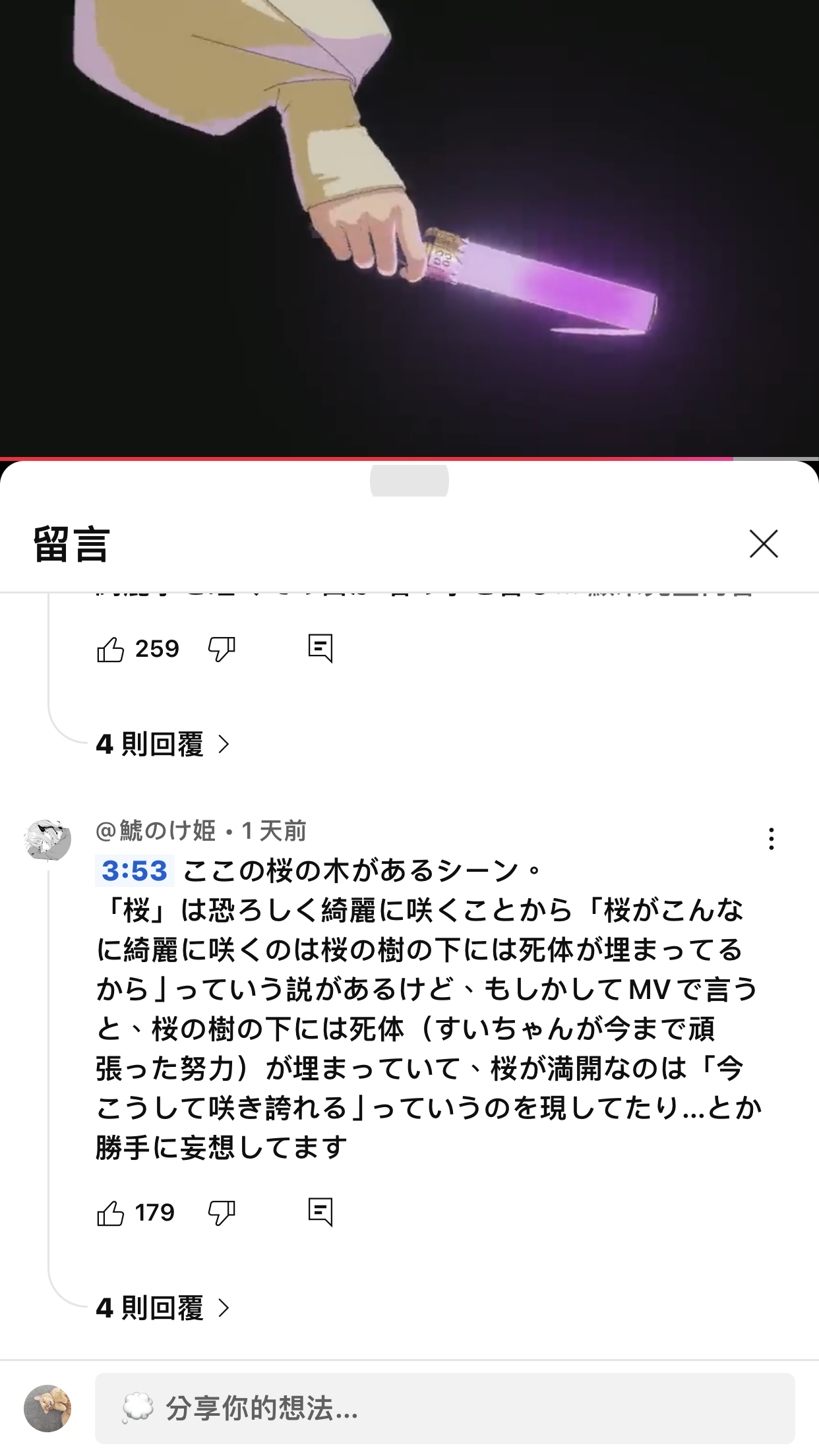
Task: Reply to the comment with 259 likes
Action: point(320,649)
